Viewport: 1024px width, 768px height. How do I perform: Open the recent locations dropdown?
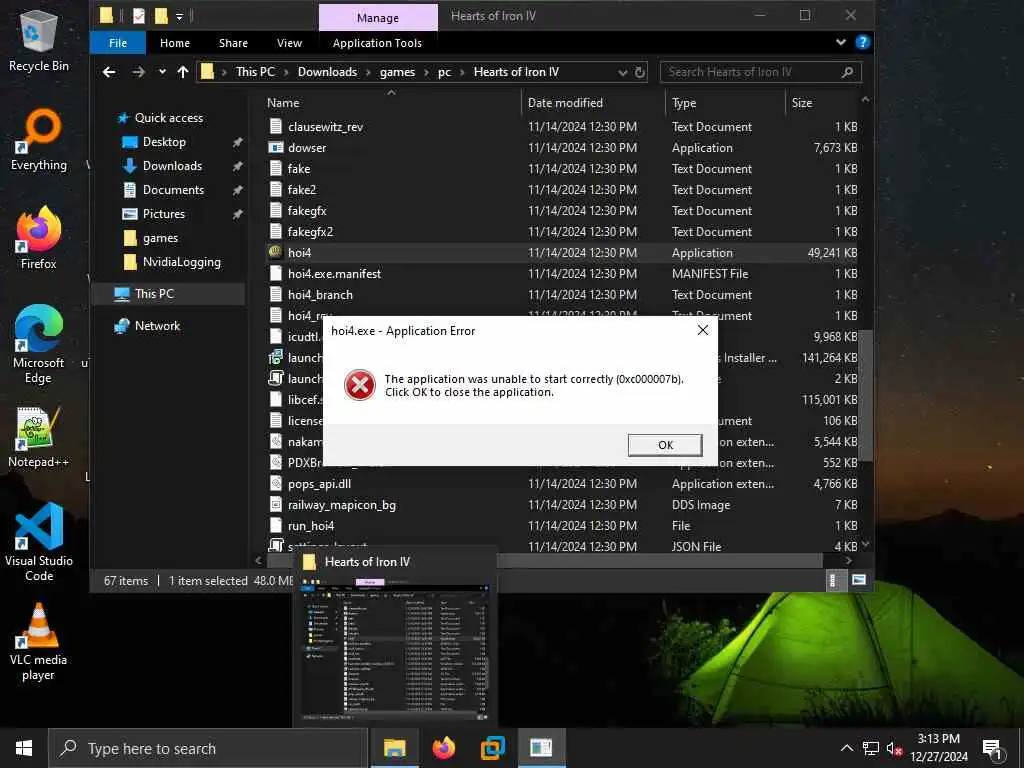pos(162,72)
